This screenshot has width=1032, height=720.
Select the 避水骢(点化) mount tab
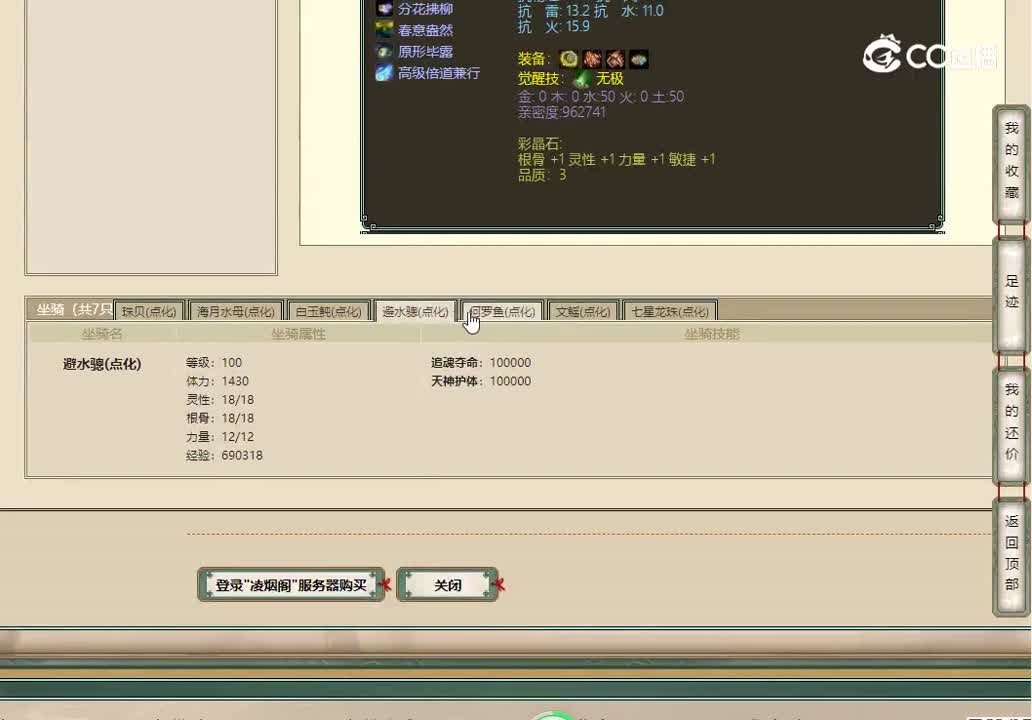[x=415, y=311]
